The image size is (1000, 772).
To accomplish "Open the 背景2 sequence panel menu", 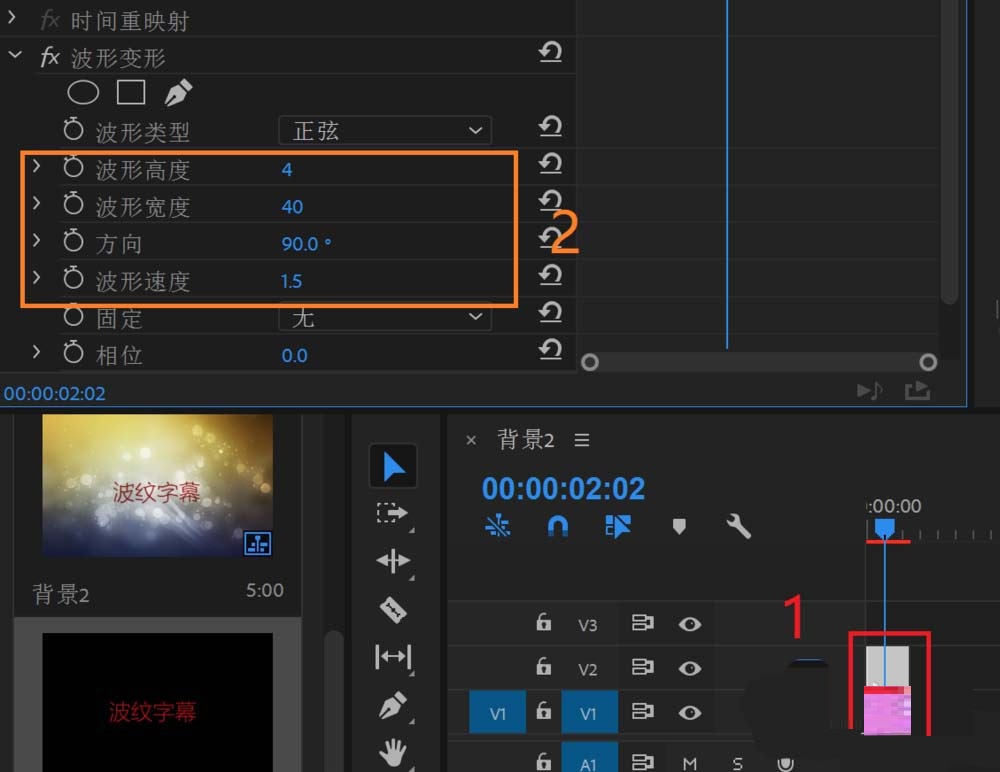I will 582,440.
